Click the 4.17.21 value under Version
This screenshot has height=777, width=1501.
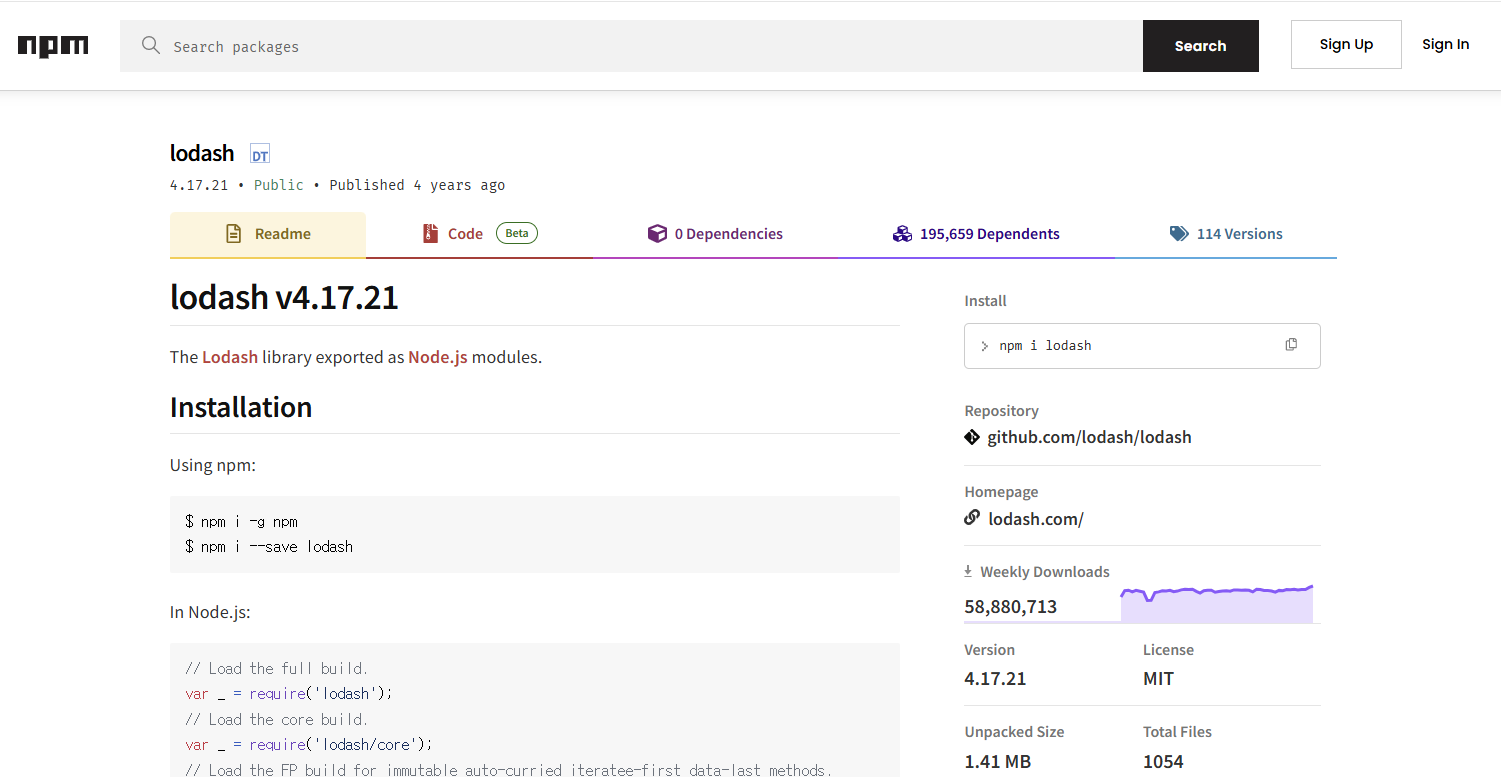[995, 679]
